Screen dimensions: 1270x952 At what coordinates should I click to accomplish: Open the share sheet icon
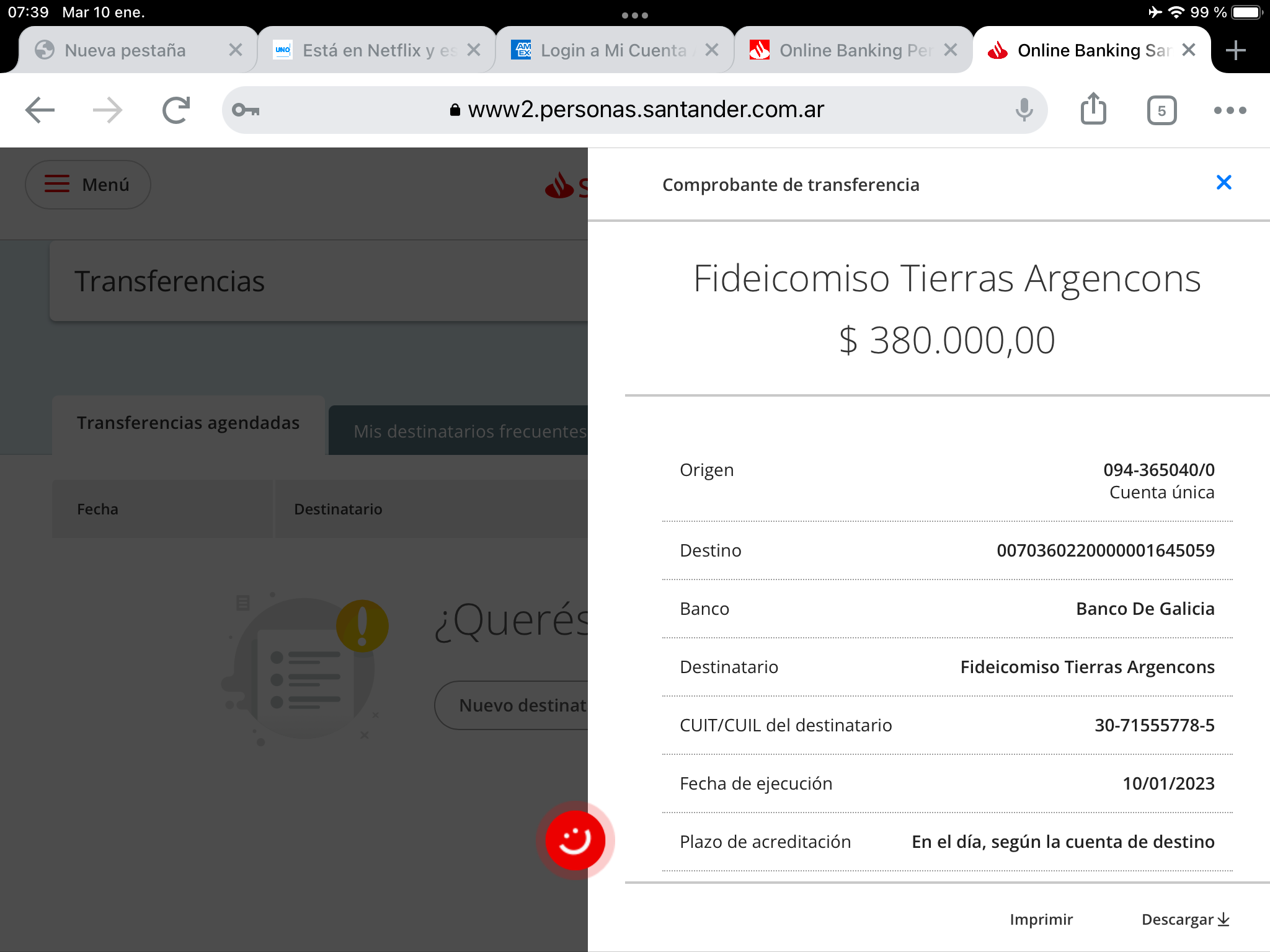coord(1093,109)
